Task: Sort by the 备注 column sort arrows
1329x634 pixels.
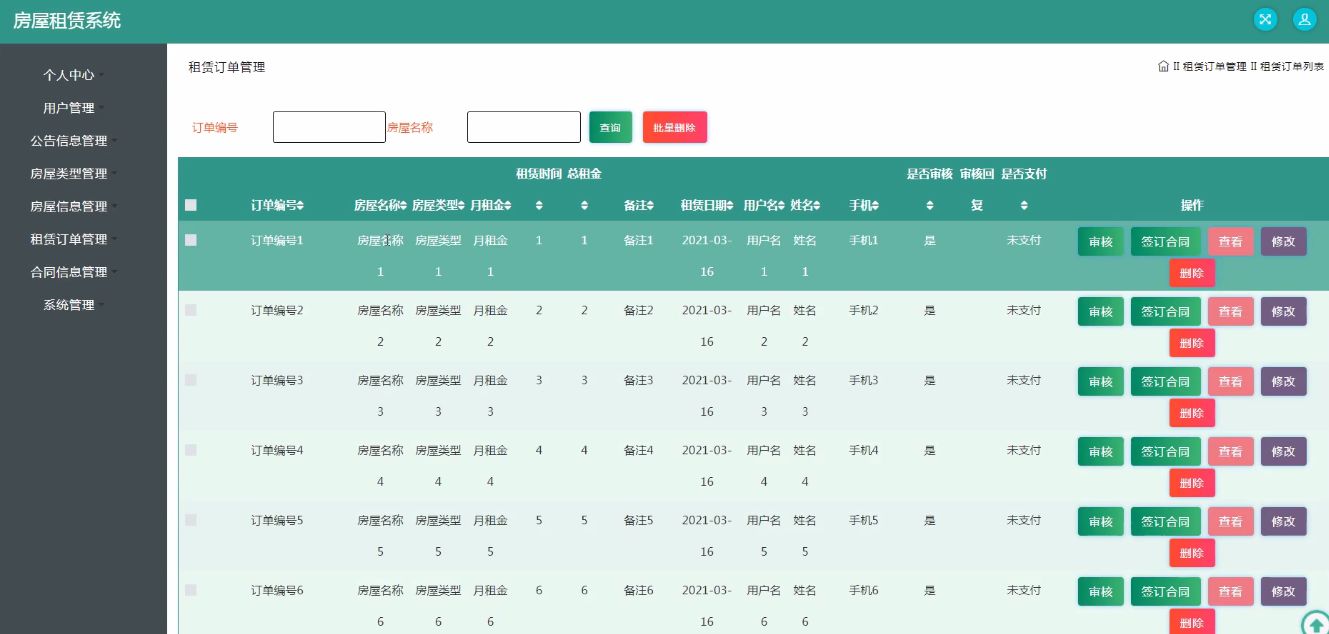Action: [650, 205]
